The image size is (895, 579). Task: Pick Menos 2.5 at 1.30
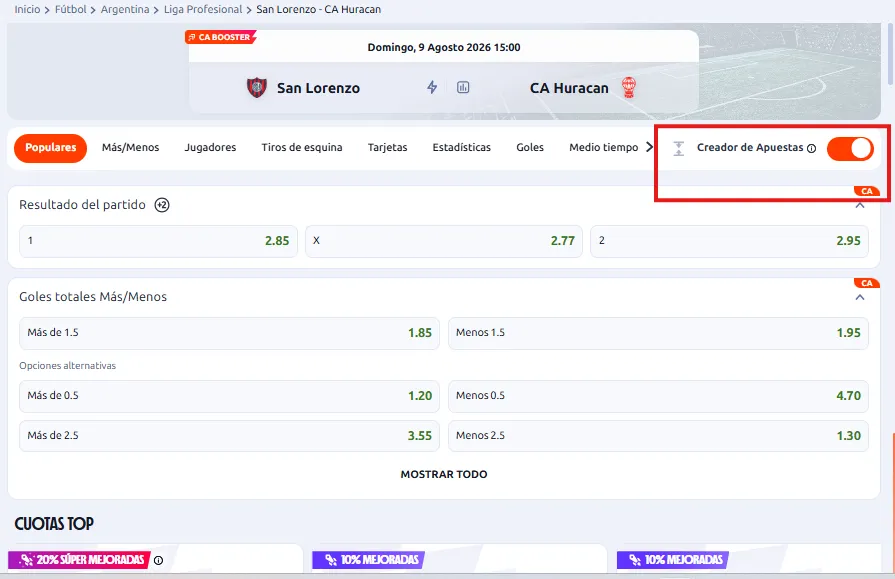pyautogui.click(x=658, y=436)
